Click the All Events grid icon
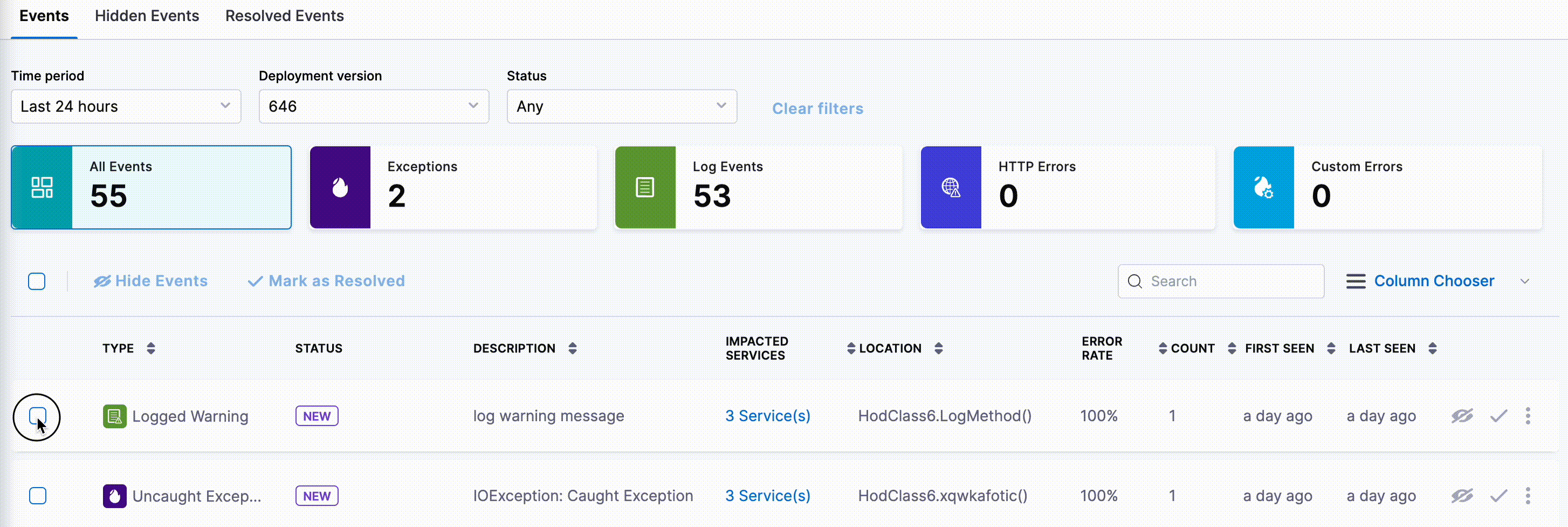The height and width of the screenshot is (527, 1568). tap(42, 188)
